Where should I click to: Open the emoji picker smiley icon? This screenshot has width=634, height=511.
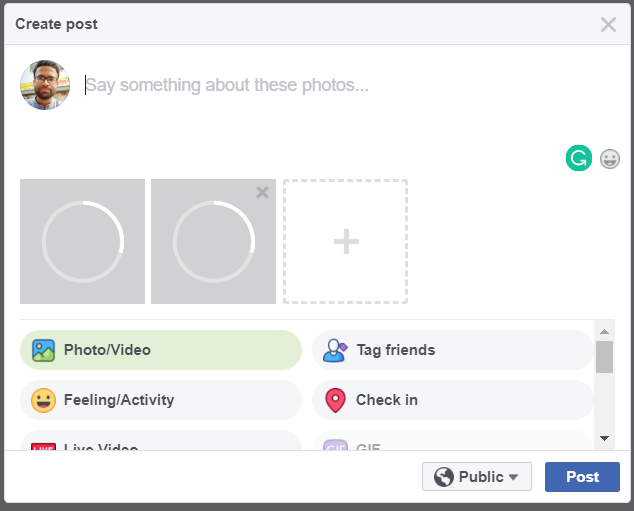click(x=610, y=158)
